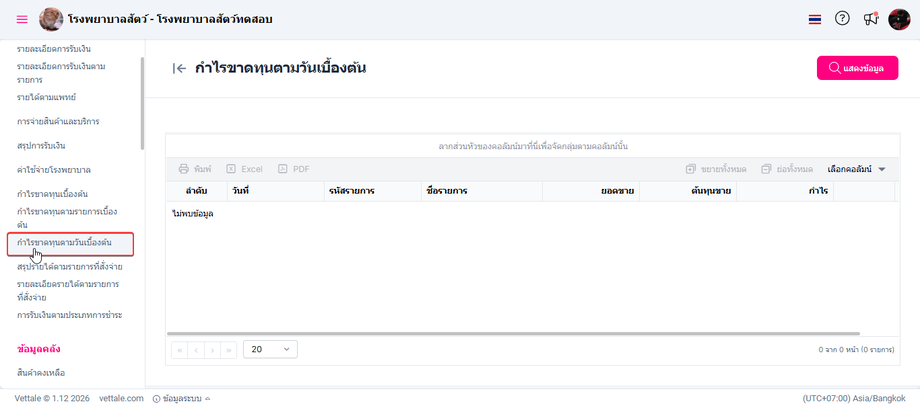Open กำไรขาดทุนตามรายการเบื้องต้น sidebar item
Viewport: 920px width, 408px height.
click(67, 218)
